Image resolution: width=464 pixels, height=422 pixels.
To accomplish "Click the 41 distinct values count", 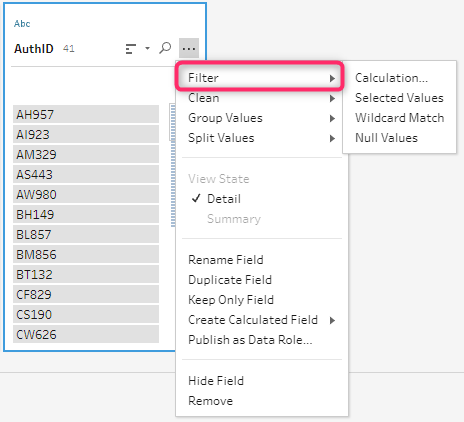I will pos(69,49).
